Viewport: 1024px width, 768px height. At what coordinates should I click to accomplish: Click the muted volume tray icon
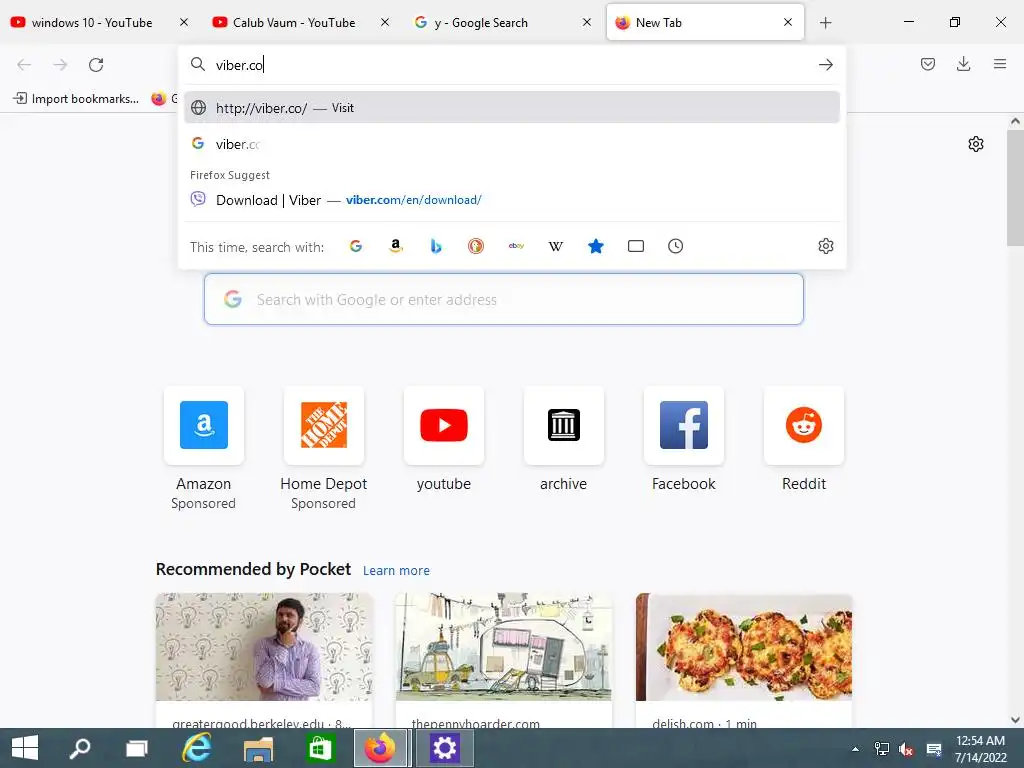[x=906, y=749]
